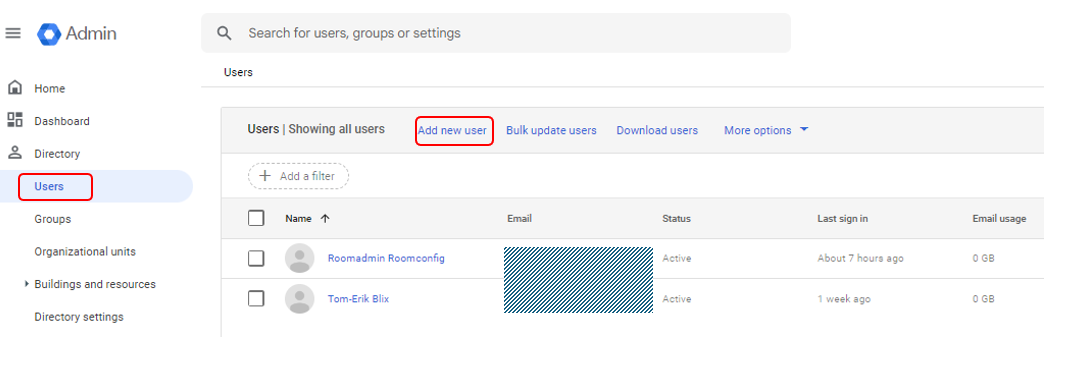
Task: Open the hamburger main menu
Action: 13,33
